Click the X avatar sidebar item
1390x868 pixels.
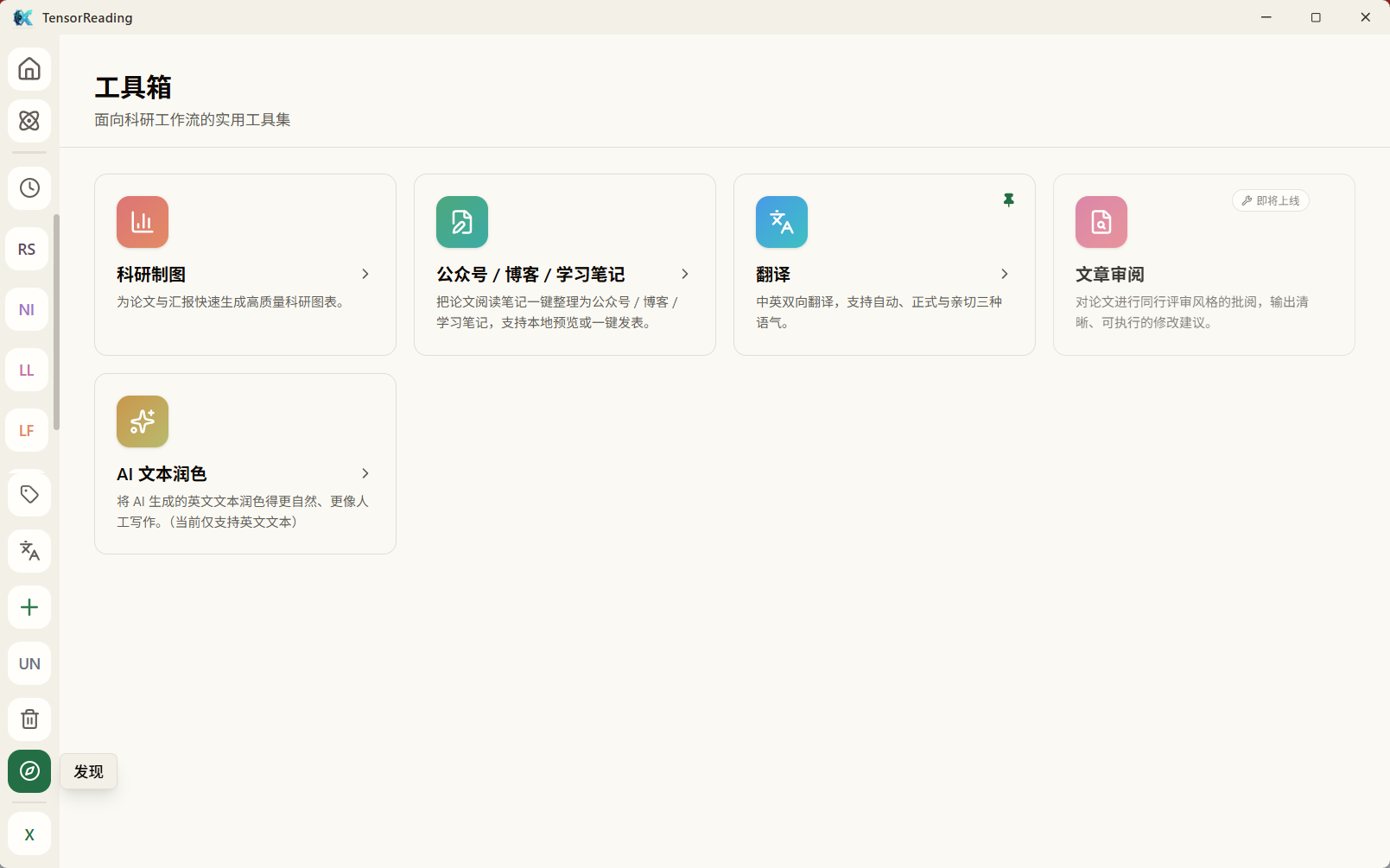point(29,834)
